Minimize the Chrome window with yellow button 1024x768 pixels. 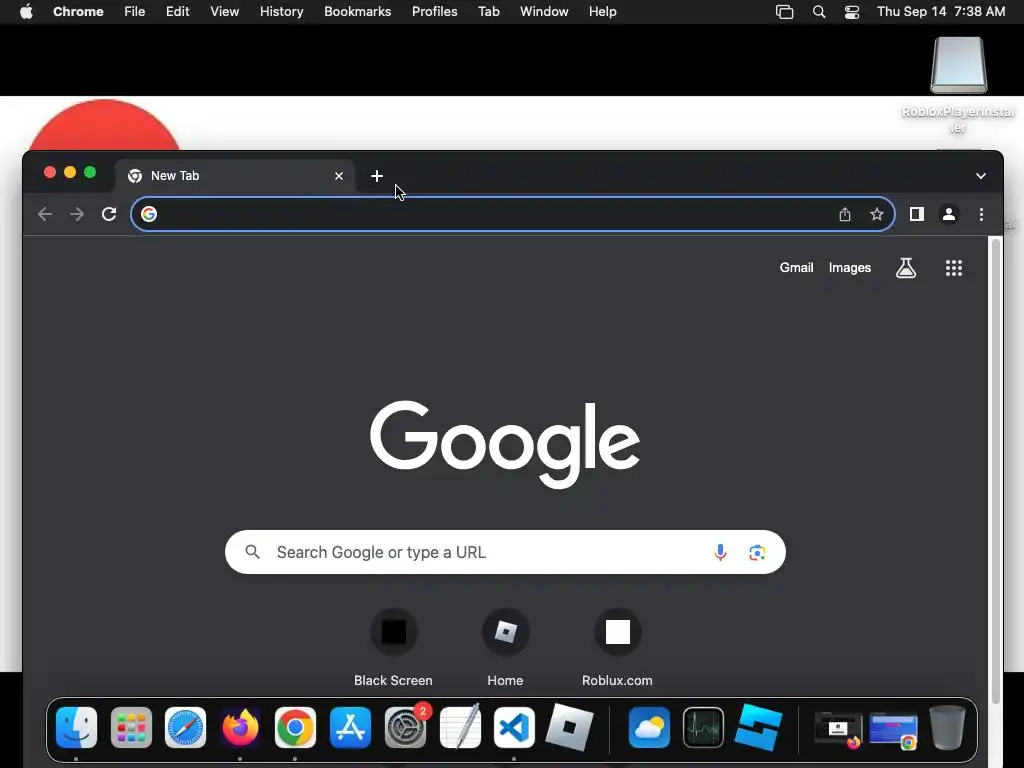[70, 172]
